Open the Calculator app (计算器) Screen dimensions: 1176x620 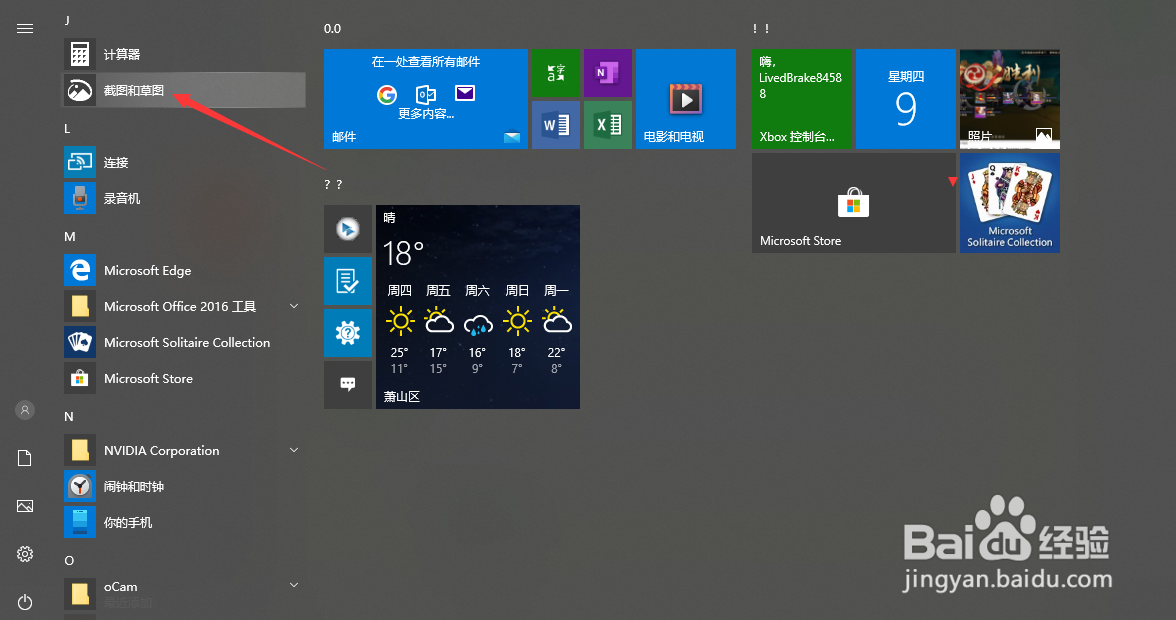pyautogui.click(x=184, y=54)
